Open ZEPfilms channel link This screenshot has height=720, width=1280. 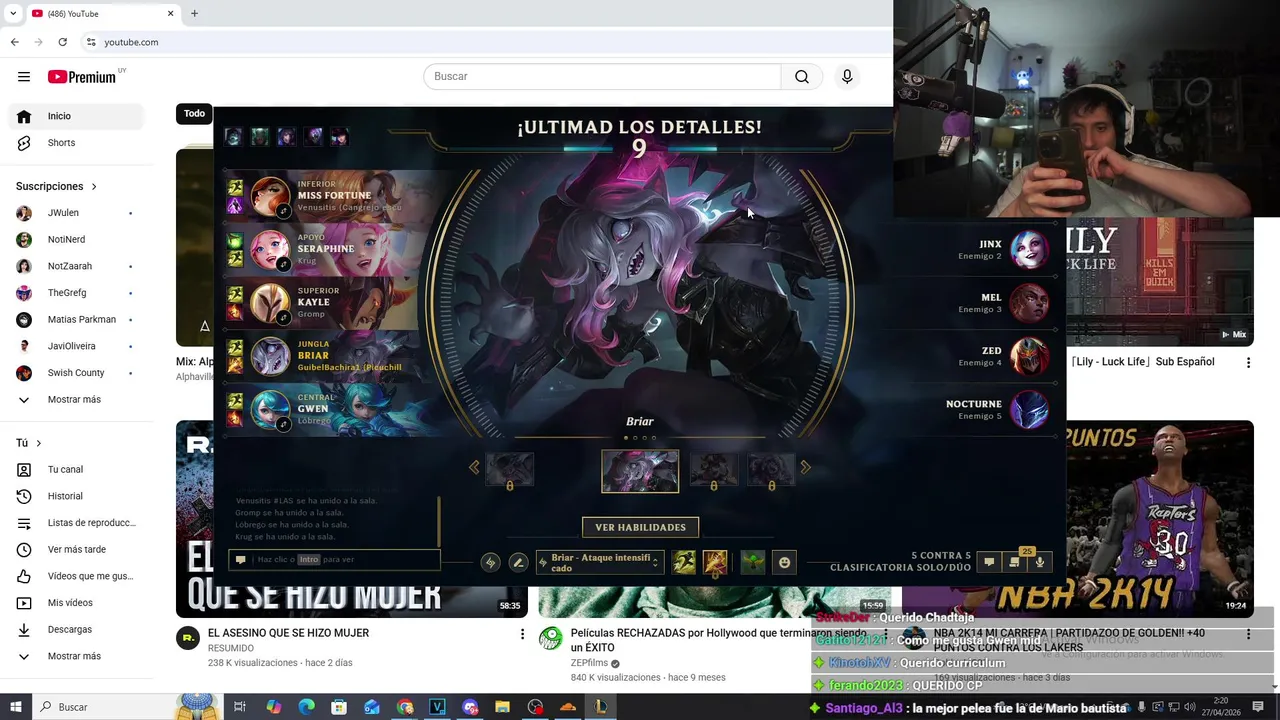(589, 663)
